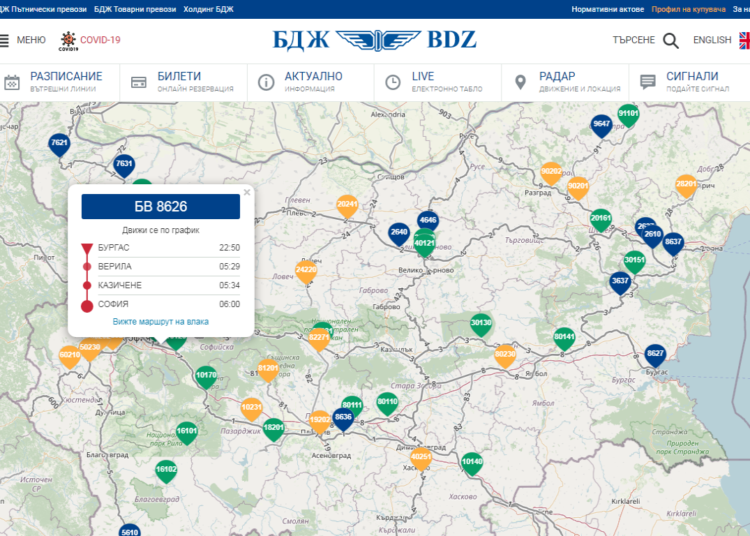Click train marker 30130

tap(481, 324)
